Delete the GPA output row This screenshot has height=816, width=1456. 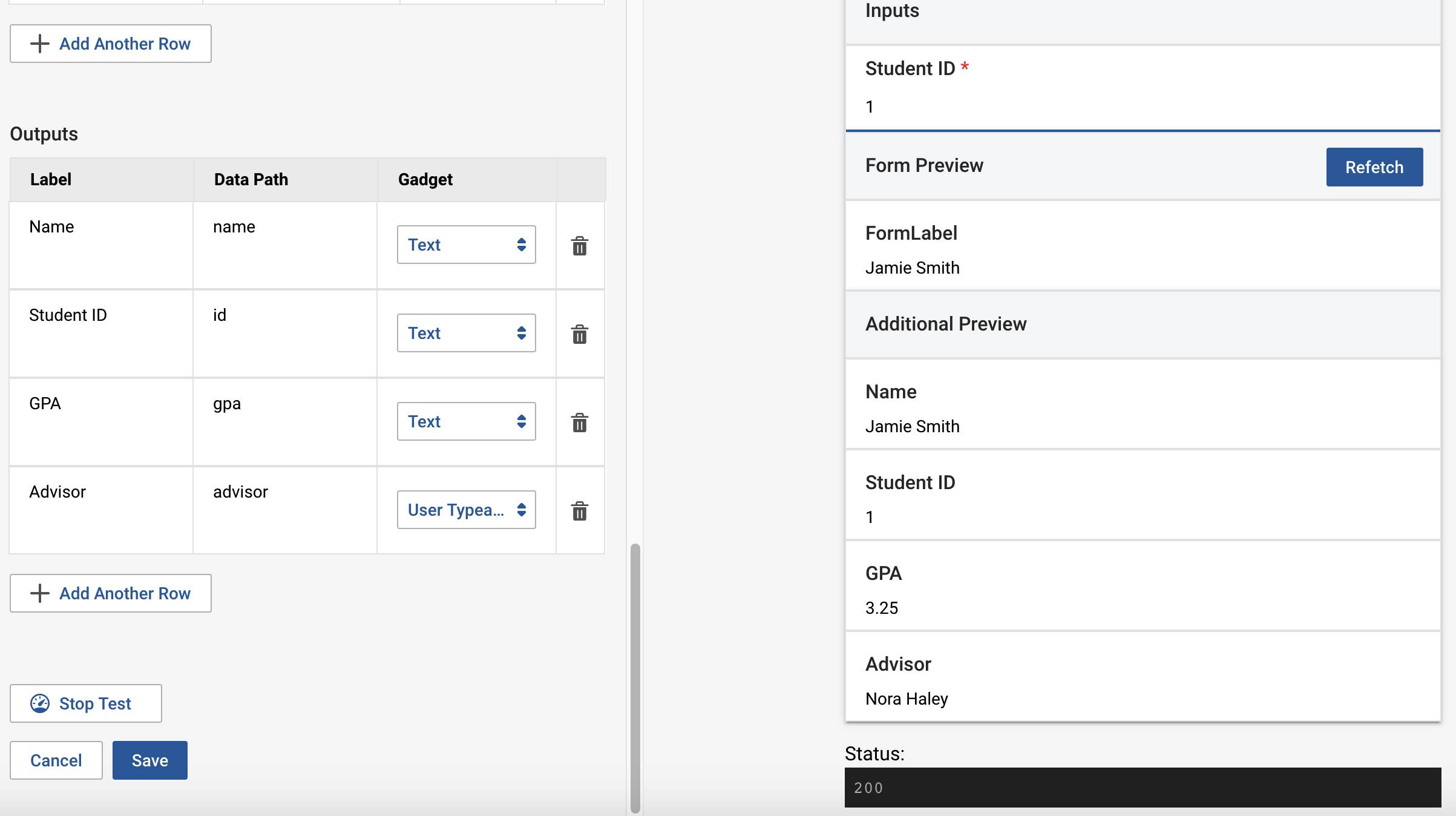[x=579, y=423]
